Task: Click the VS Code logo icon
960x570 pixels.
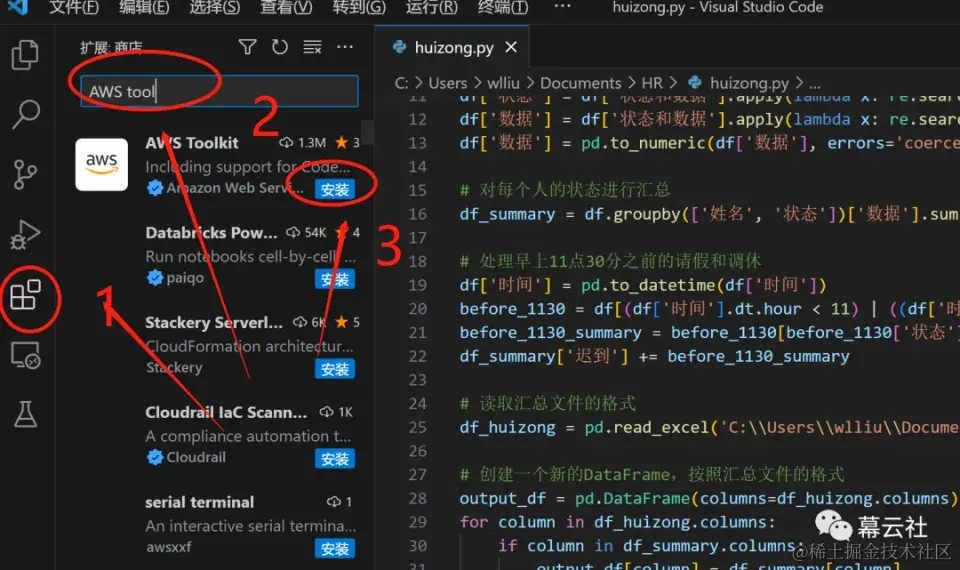Action: click(17, 7)
